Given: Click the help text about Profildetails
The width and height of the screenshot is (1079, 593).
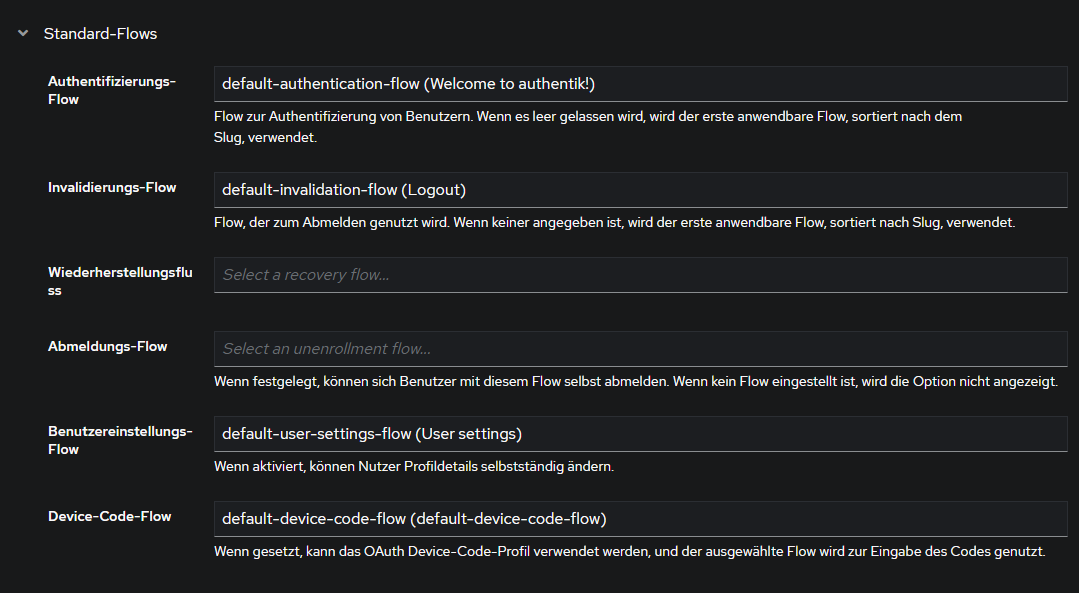Looking at the screenshot, I should [x=414, y=467].
